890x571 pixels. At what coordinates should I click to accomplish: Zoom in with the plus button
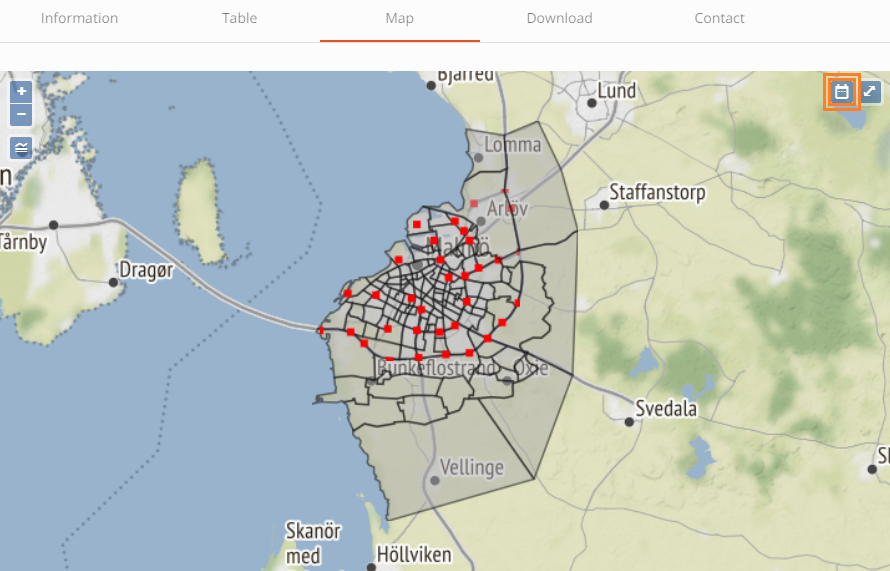click(21, 91)
